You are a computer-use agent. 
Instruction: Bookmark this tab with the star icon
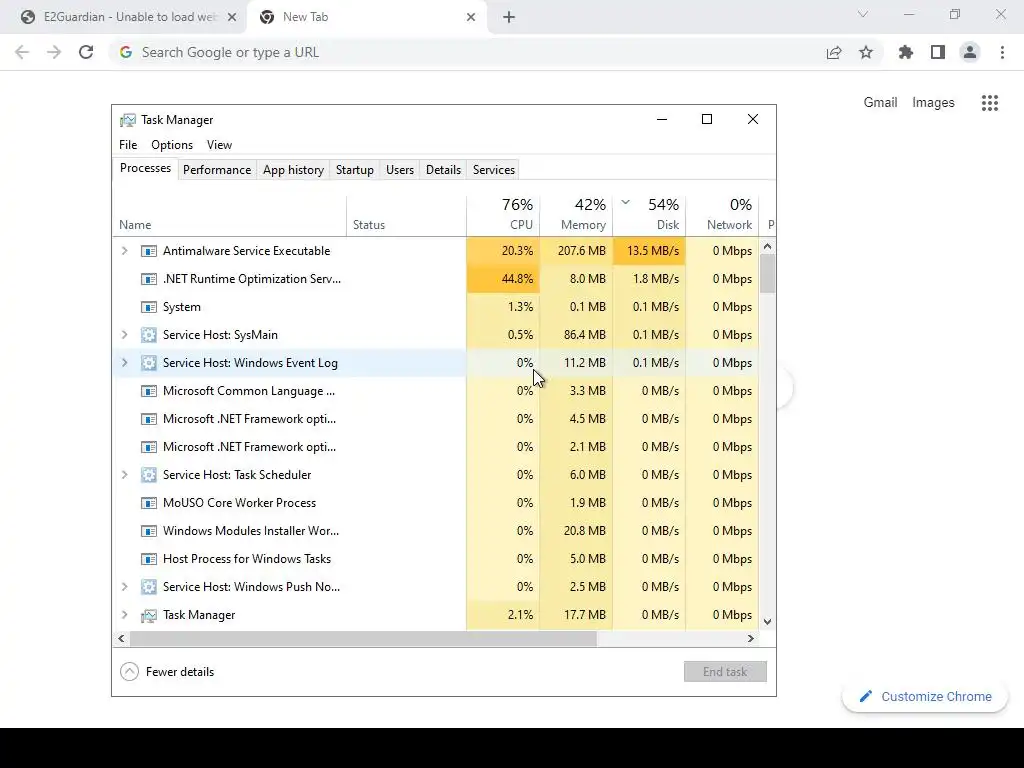[866, 52]
